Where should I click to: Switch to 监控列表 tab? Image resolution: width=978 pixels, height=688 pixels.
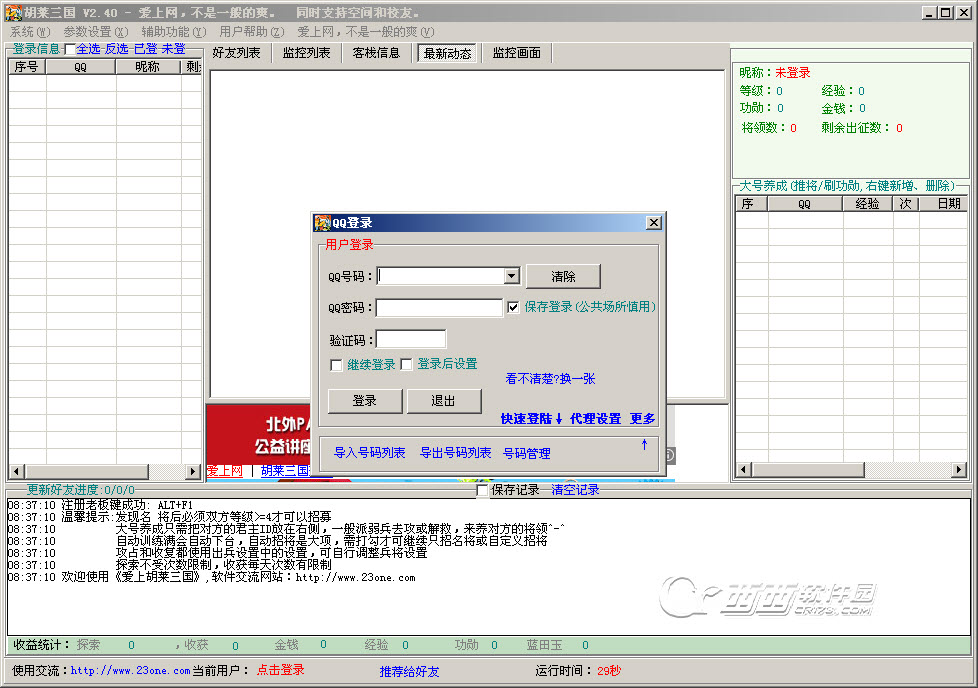(306, 53)
